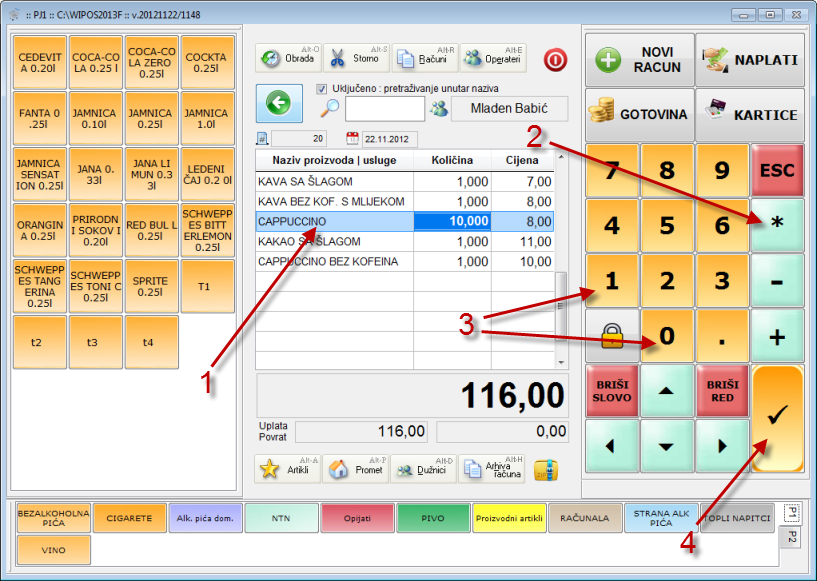Open Operateri users button
Image resolution: width=817 pixels, height=581 pixels.
click(493, 58)
